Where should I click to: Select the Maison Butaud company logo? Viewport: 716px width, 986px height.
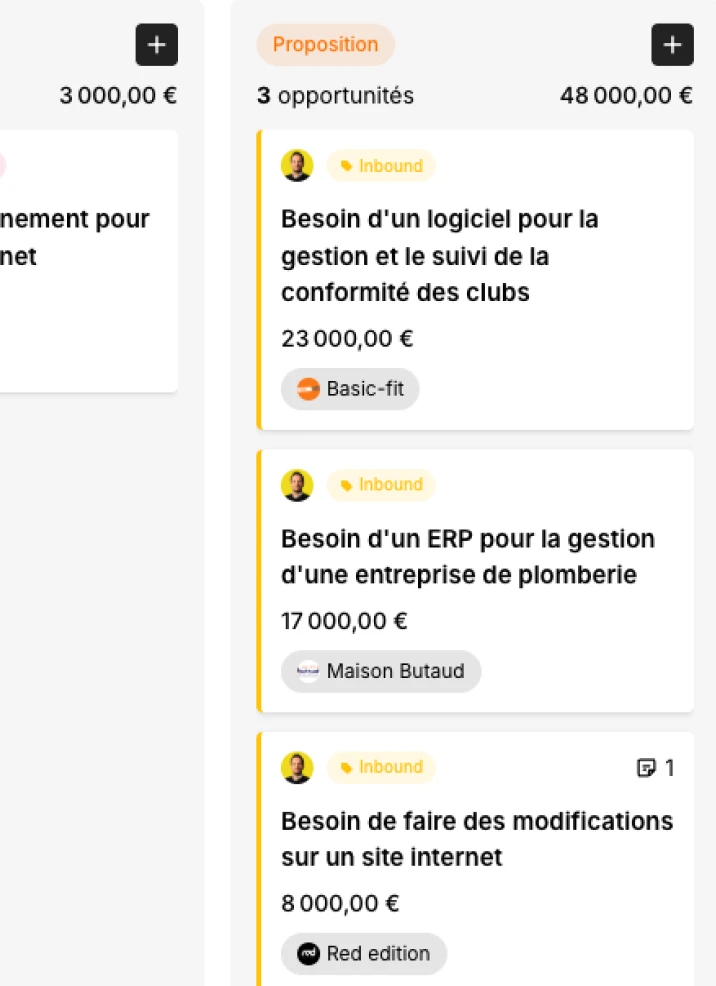click(x=308, y=671)
